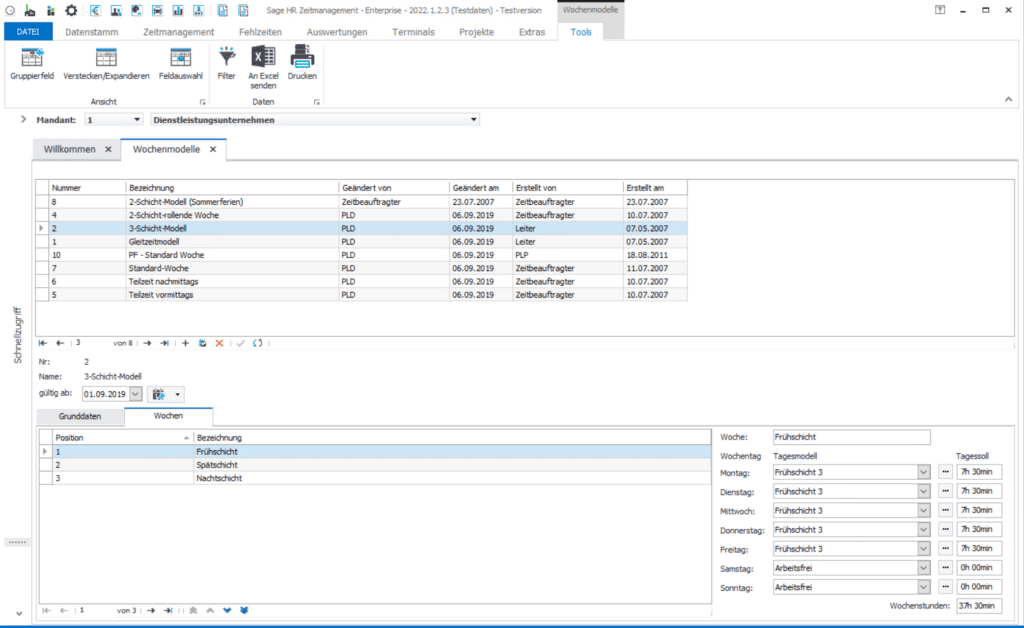The height and width of the screenshot is (628, 1024).
Task: Open the Mandant number dropdown
Action: point(136,119)
